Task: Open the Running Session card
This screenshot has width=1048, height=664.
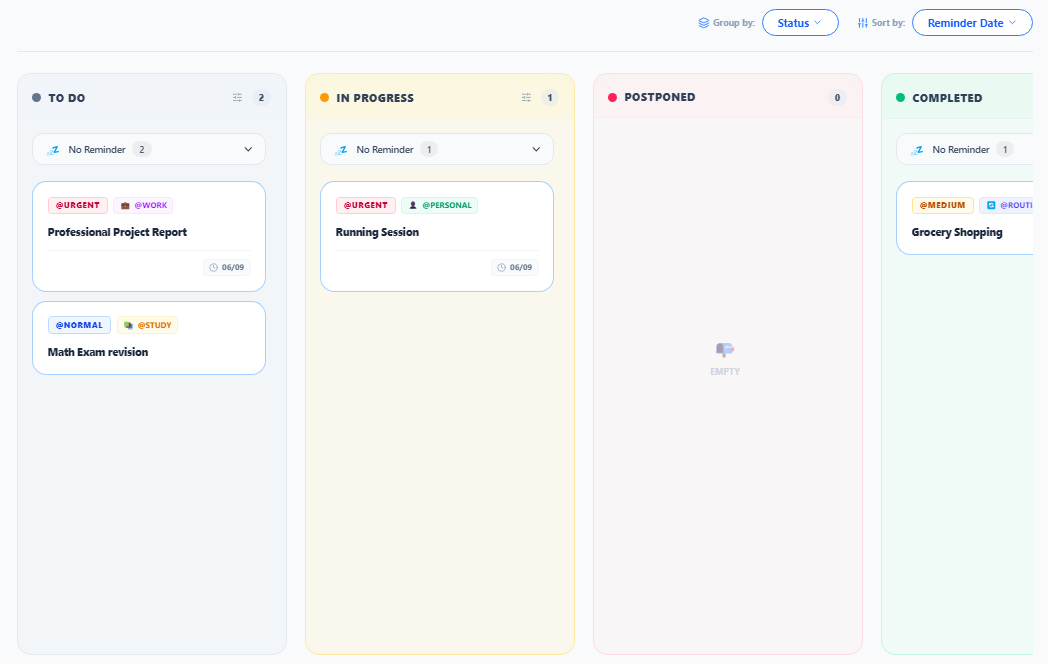Action: tap(437, 236)
